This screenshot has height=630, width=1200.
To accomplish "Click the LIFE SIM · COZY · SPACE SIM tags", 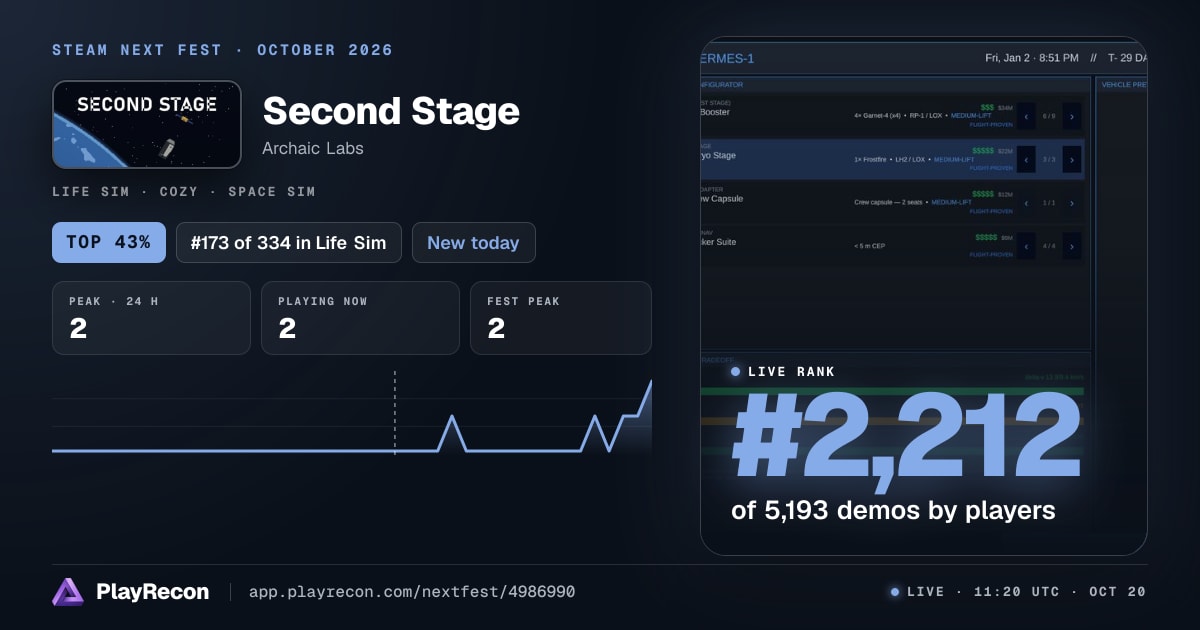I will tap(184, 191).
